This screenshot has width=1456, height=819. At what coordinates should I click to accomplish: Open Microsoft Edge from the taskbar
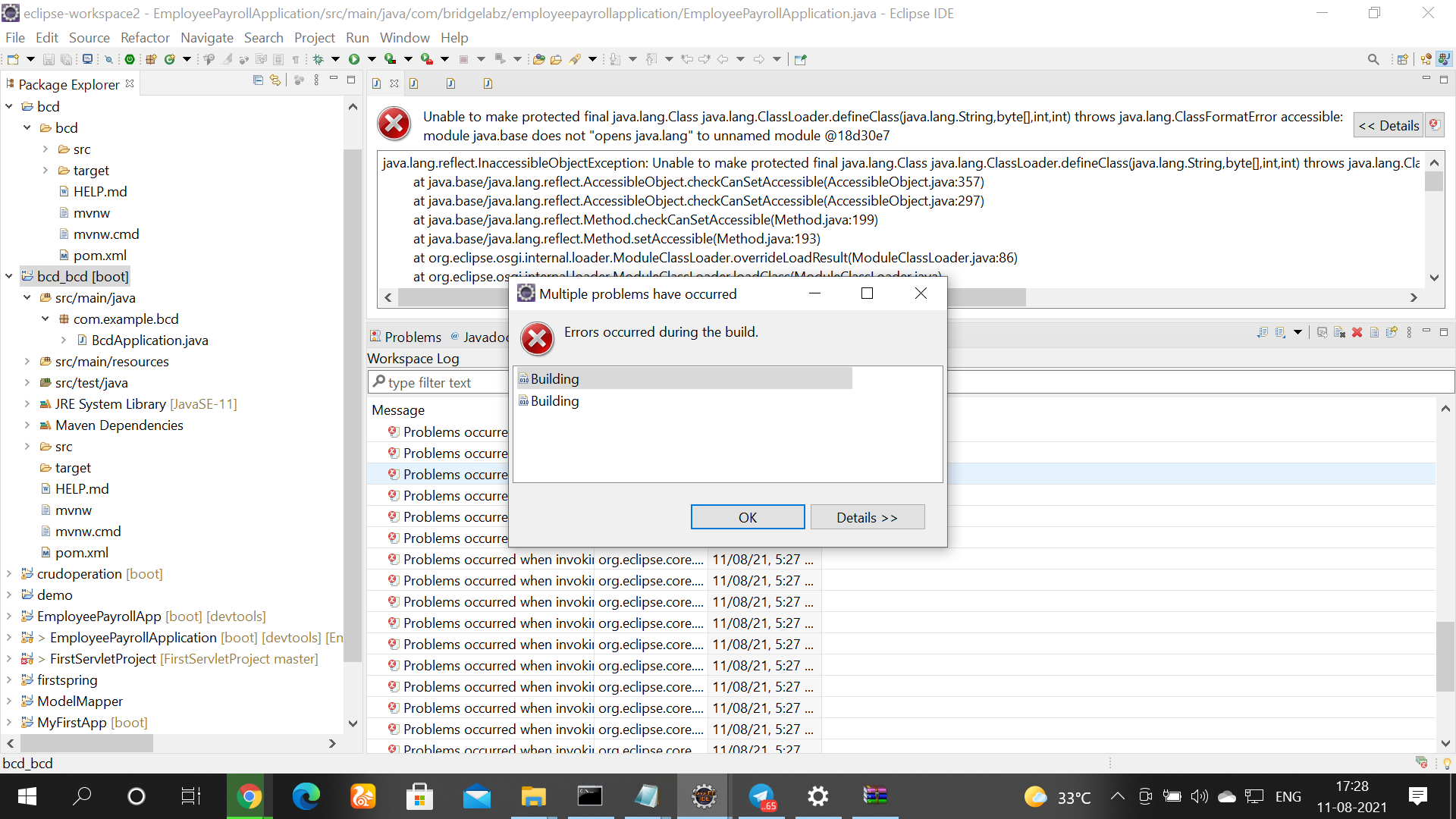[306, 796]
